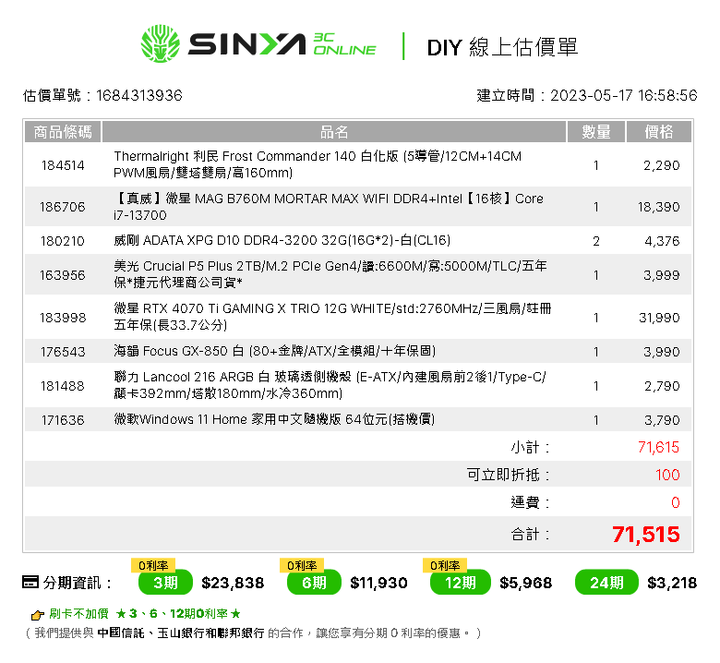Click the 價格 column header

coord(659,132)
